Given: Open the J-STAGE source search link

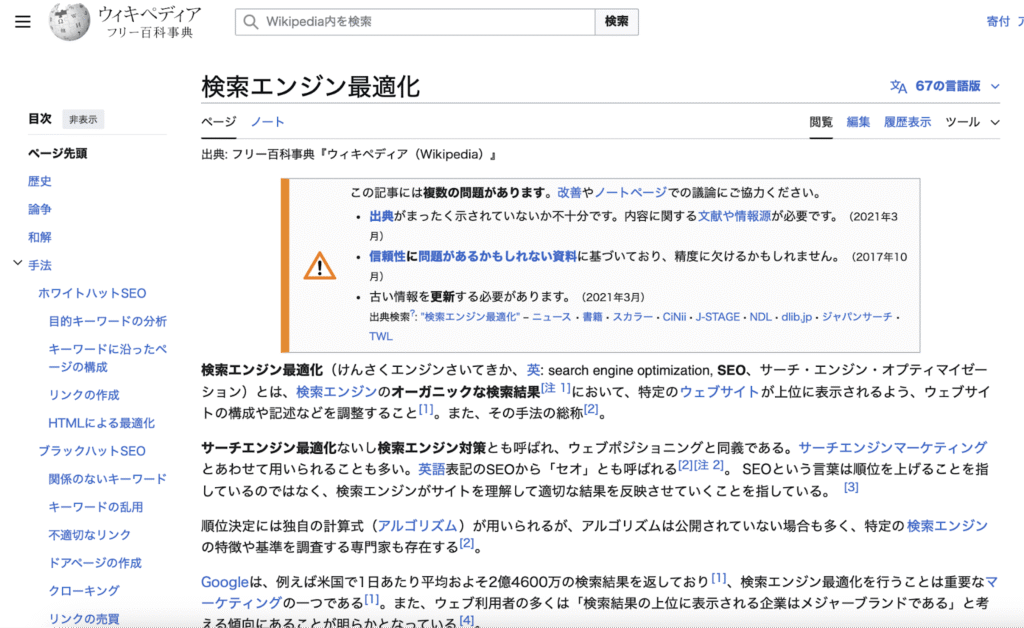Looking at the screenshot, I should tap(717, 317).
